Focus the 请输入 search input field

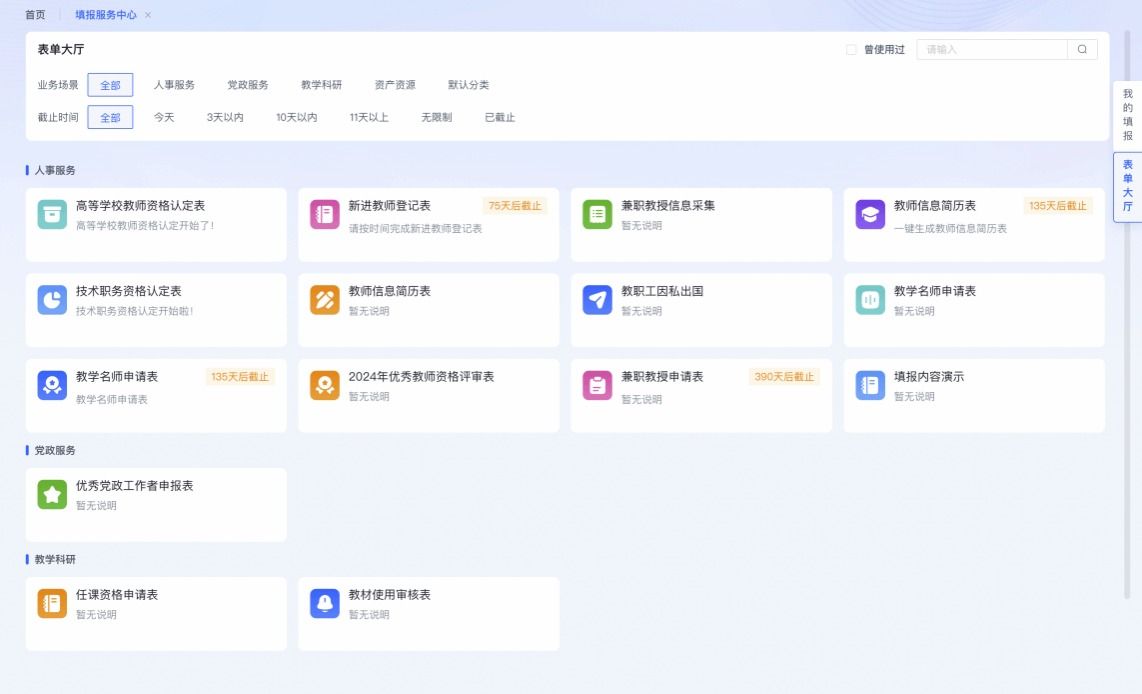pyautogui.click(x=990, y=49)
